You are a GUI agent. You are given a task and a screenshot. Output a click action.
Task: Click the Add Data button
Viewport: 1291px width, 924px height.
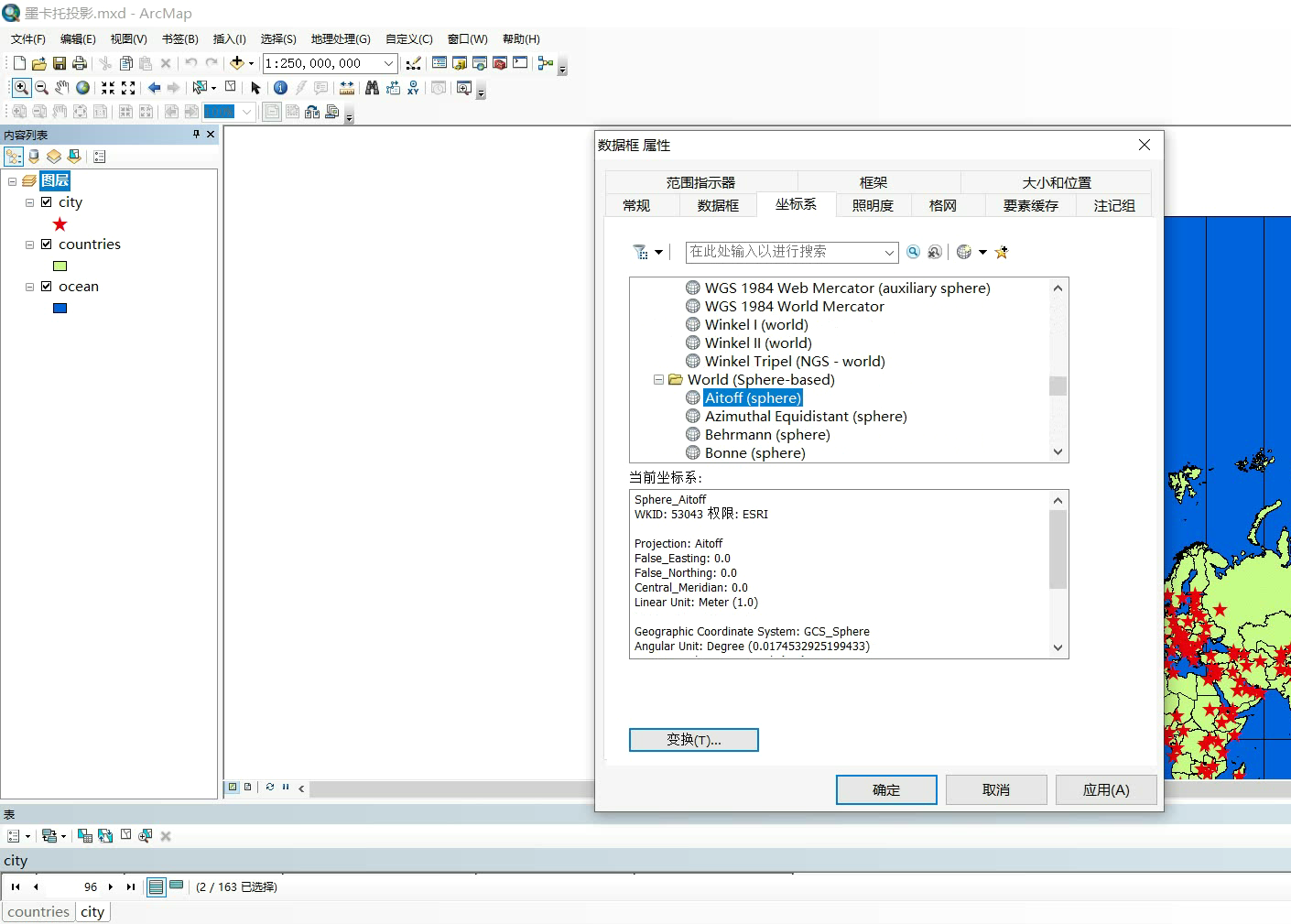236,63
